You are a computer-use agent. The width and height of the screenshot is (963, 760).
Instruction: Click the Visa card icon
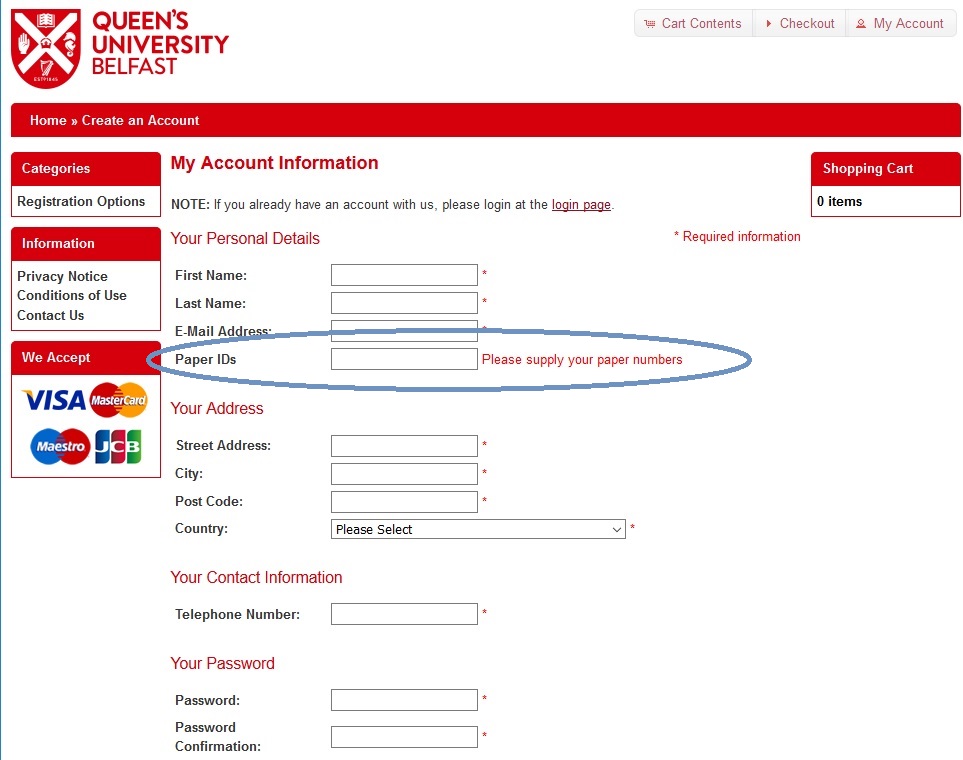pos(54,401)
